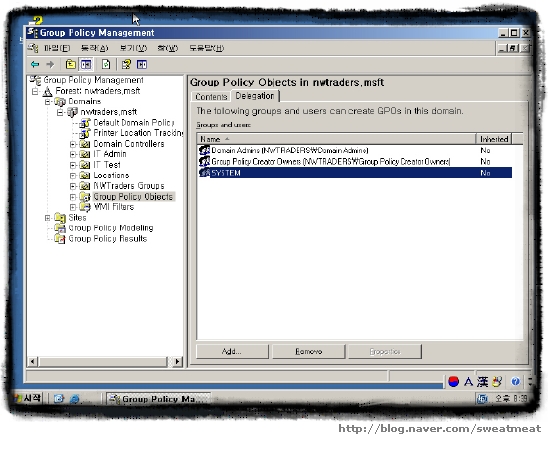Click the Refresh toolbar icon

(106, 64)
